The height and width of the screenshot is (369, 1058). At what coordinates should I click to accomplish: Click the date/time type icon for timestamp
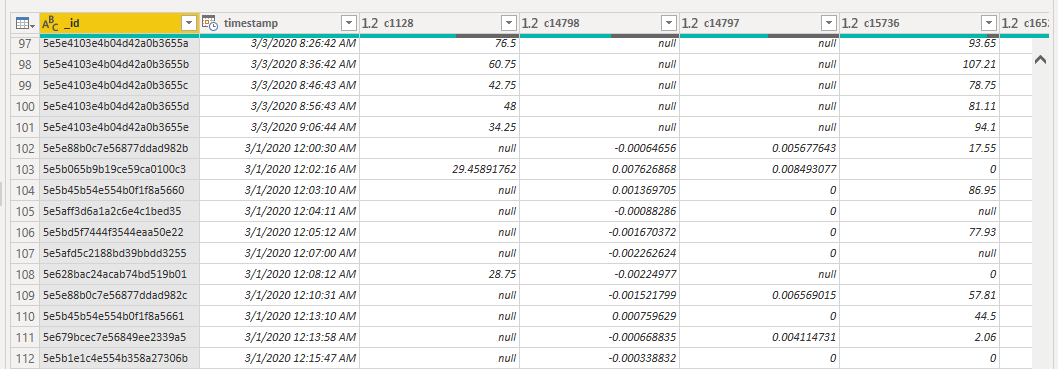point(210,24)
